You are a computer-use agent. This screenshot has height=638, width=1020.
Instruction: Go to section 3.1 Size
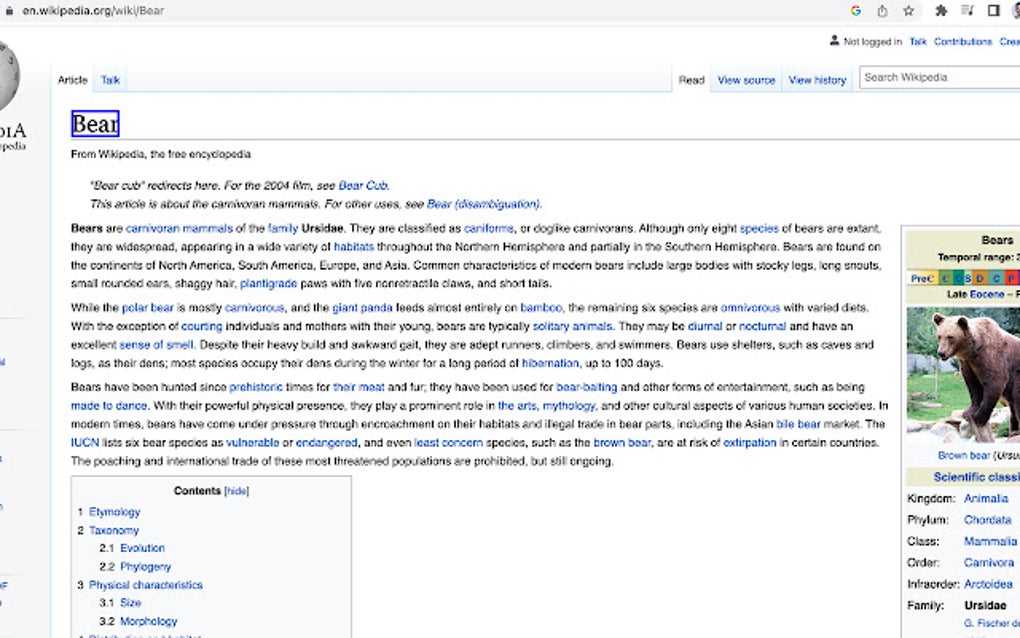pyautogui.click(x=131, y=603)
